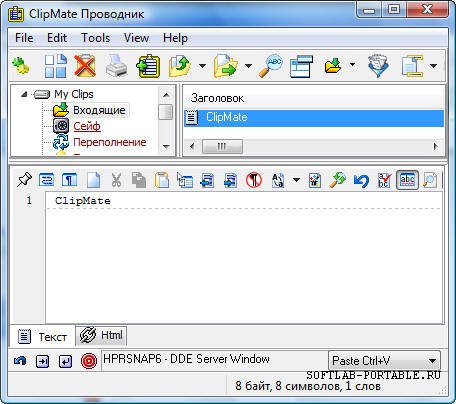Toggle the highlighted abc underline button
This screenshot has width=456, height=404.
[x=407, y=180]
